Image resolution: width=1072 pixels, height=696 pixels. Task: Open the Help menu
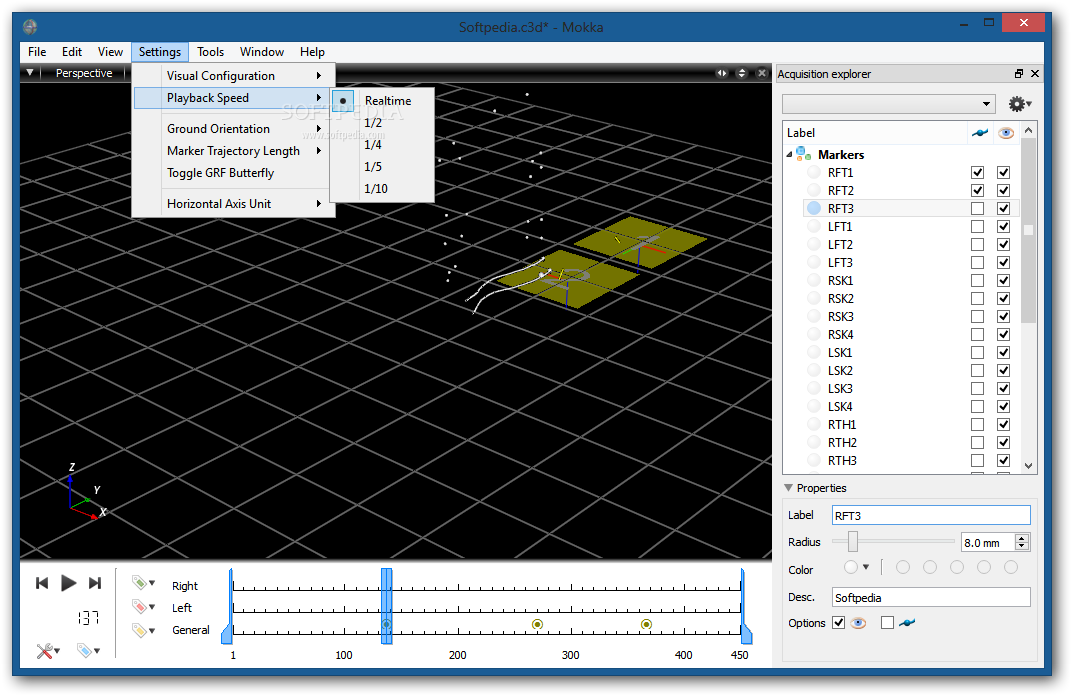(312, 52)
